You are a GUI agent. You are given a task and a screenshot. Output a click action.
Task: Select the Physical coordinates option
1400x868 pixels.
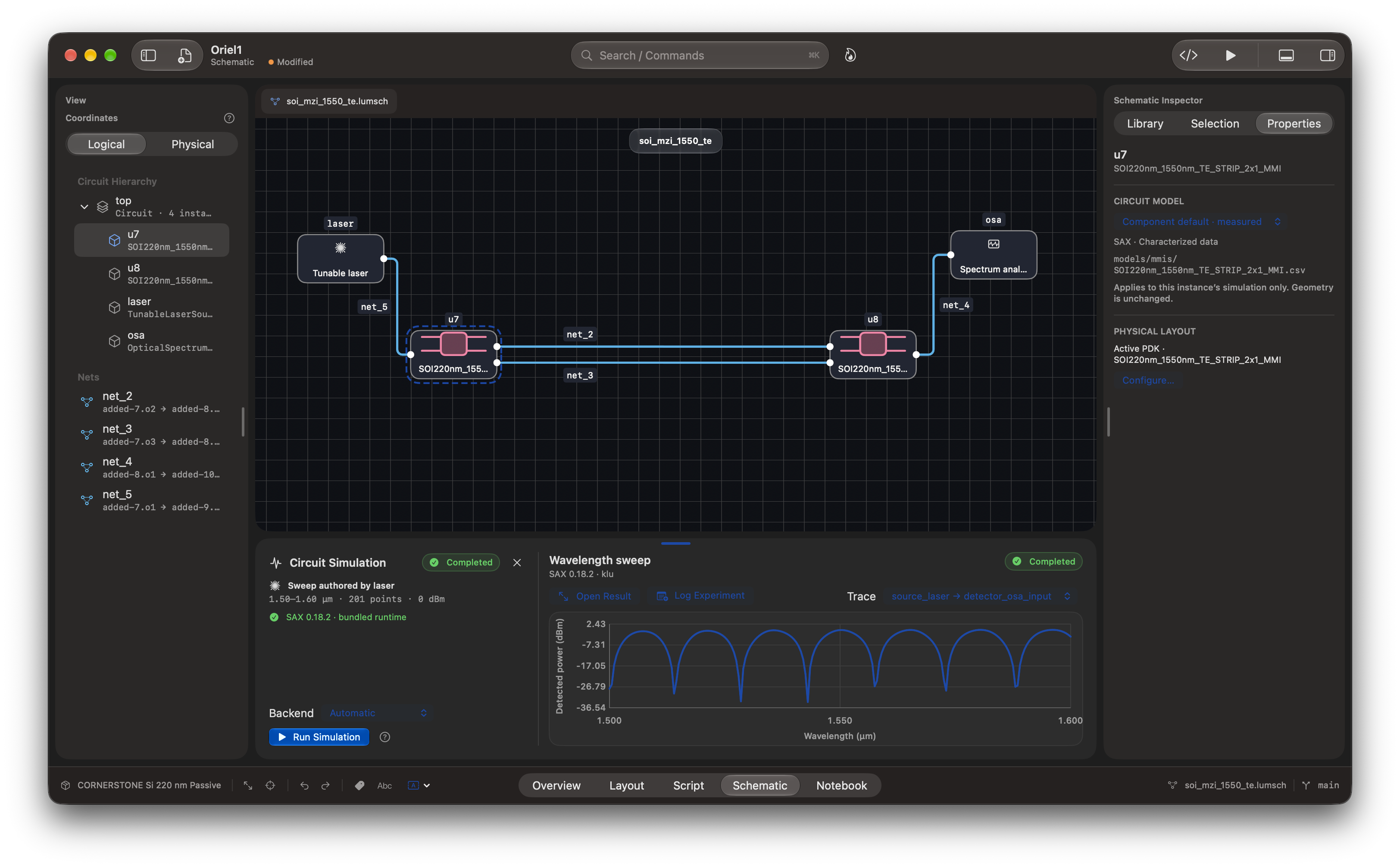192,144
